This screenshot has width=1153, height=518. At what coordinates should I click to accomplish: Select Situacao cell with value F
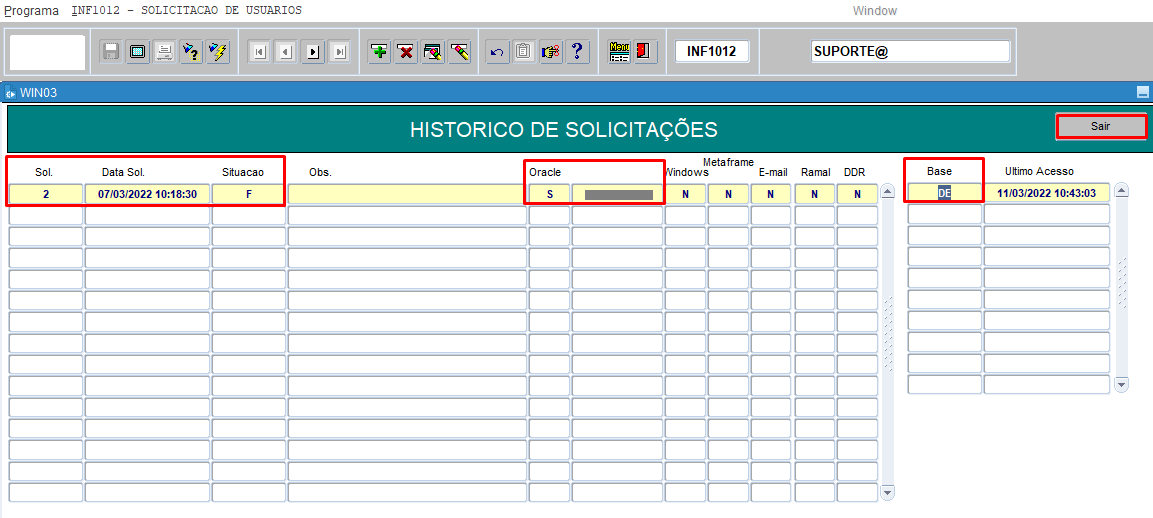[x=249, y=194]
